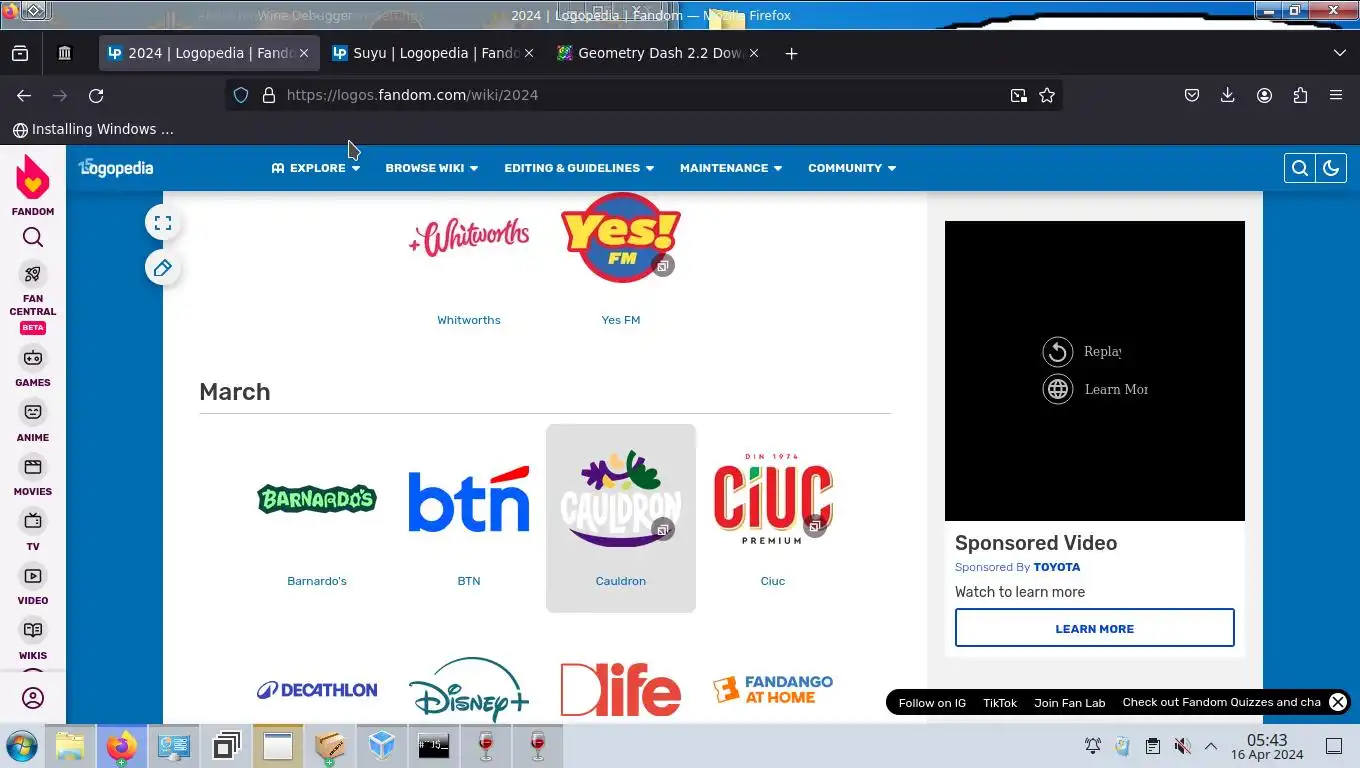The width and height of the screenshot is (1360, 768).
Task: Open Fan Central rocket icon
Action: (33, 274)
